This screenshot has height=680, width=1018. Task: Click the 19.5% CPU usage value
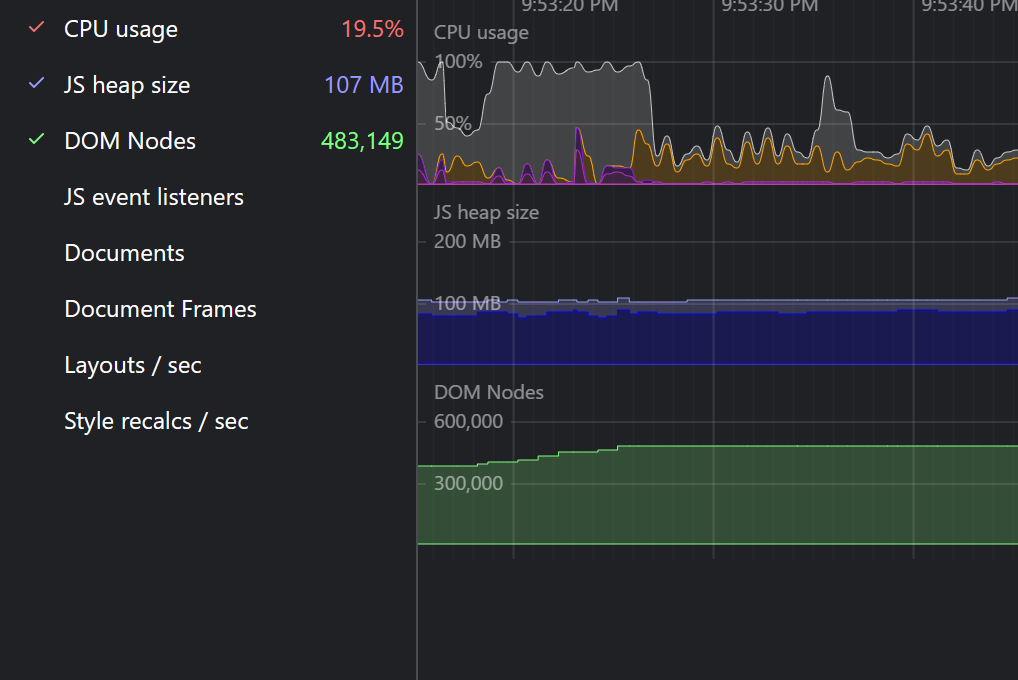372,28
